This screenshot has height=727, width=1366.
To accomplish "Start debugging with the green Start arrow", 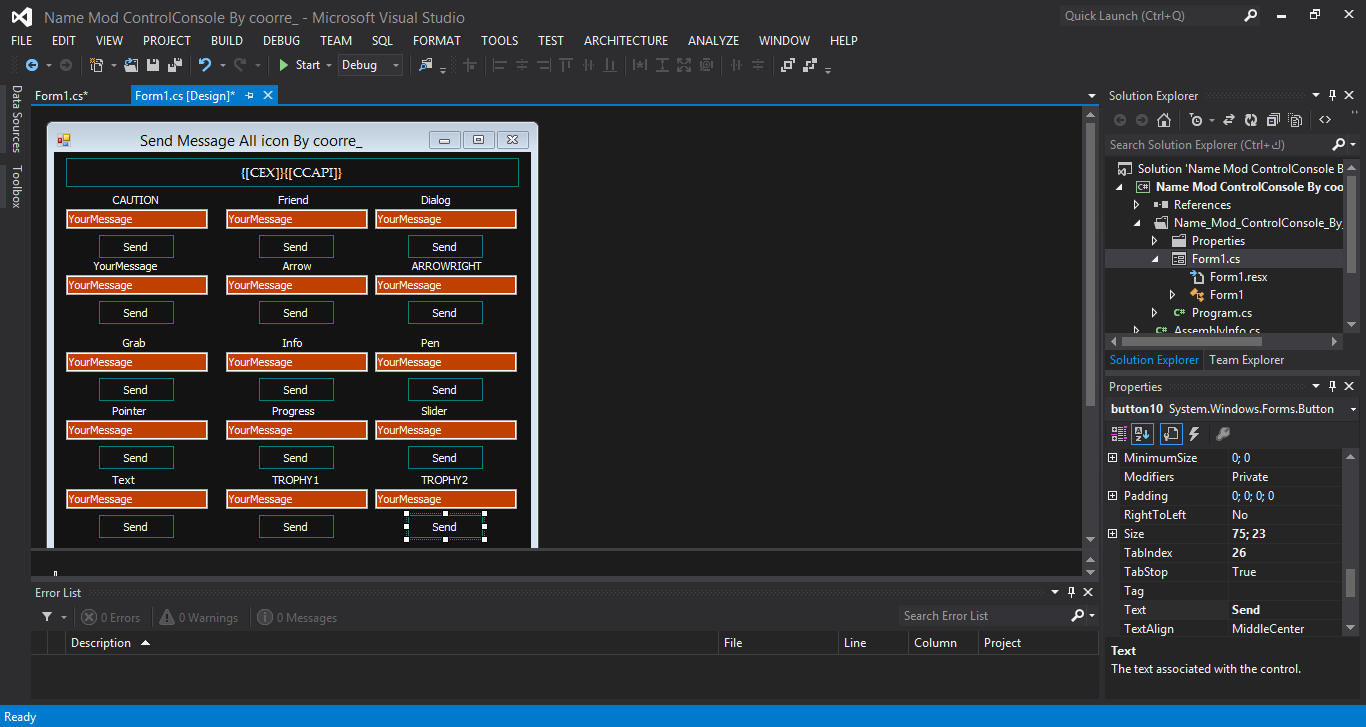I will (284, 65).
